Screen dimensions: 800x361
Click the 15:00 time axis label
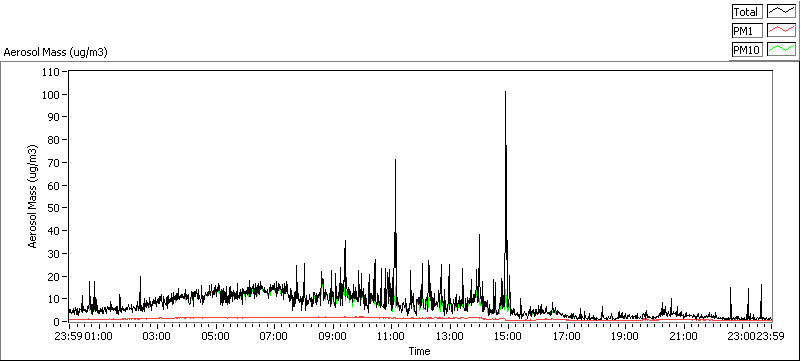tap(508, 336)
